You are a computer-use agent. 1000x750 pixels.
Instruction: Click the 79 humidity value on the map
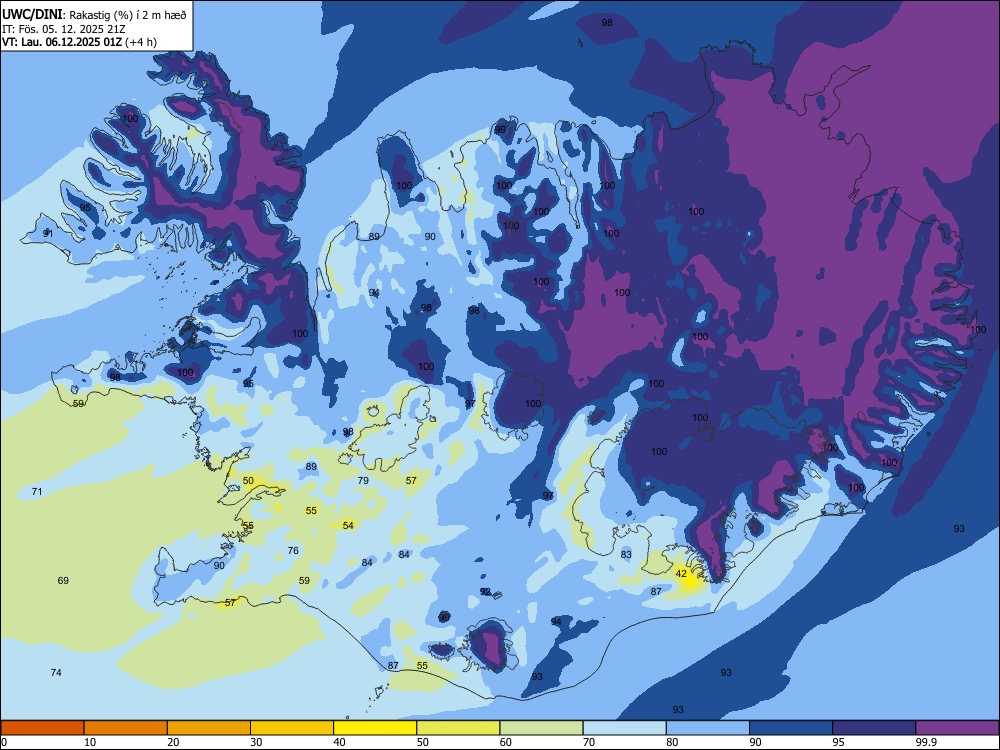coord(363,480)
